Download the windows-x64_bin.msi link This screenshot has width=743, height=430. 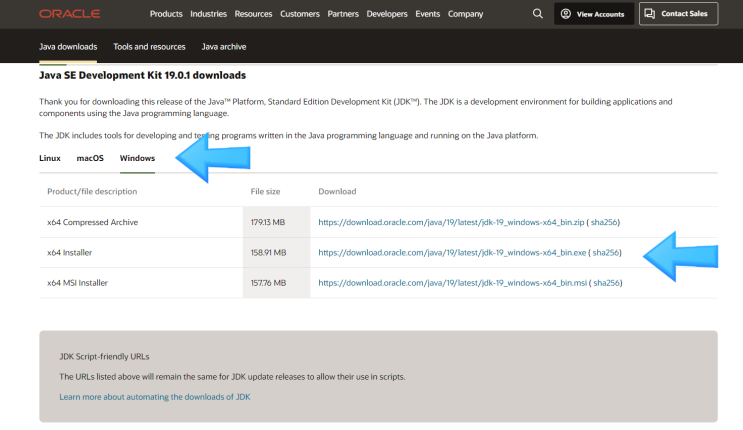[x=453, y=283]
